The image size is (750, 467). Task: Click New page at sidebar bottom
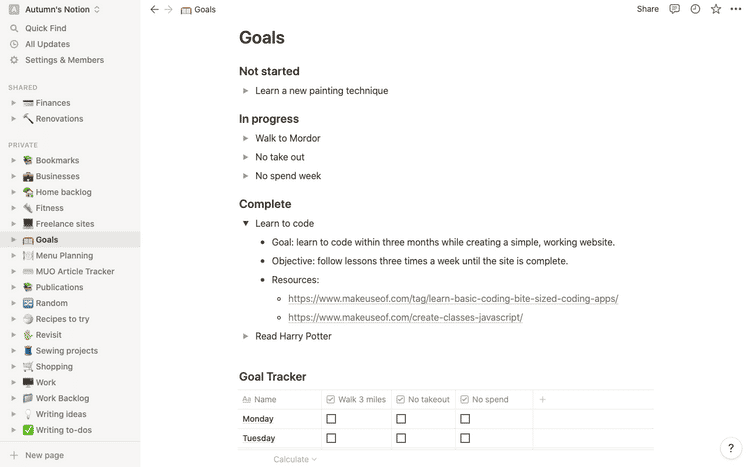[43, 455]
